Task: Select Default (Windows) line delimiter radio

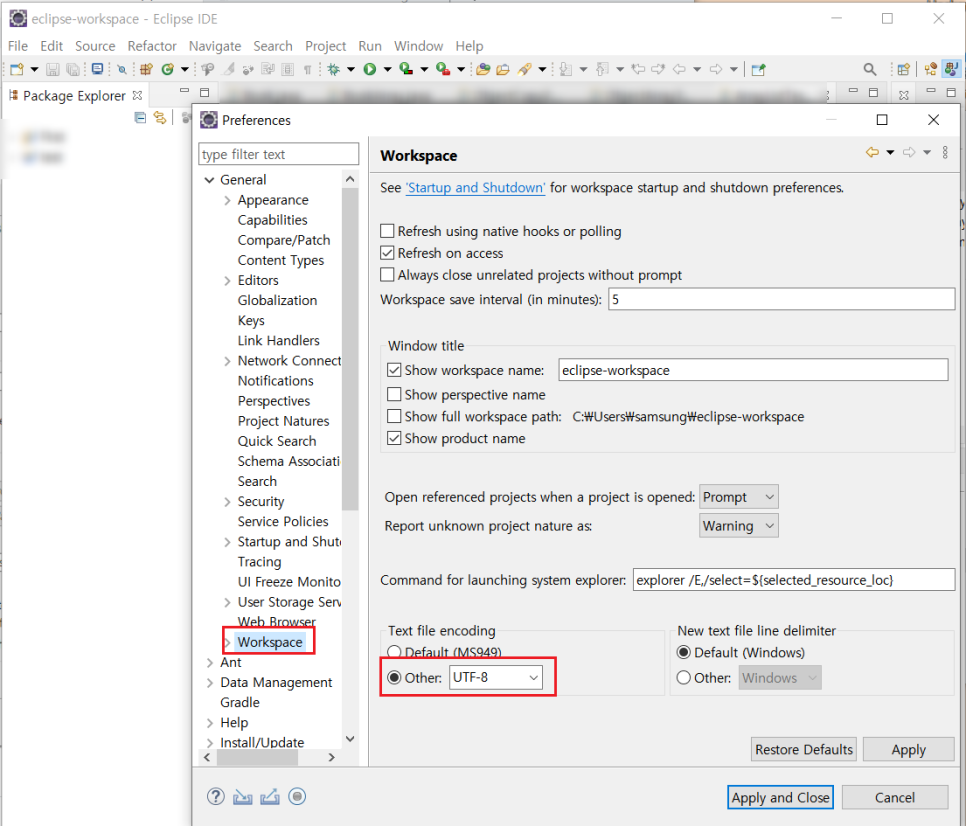Action: 683,652
